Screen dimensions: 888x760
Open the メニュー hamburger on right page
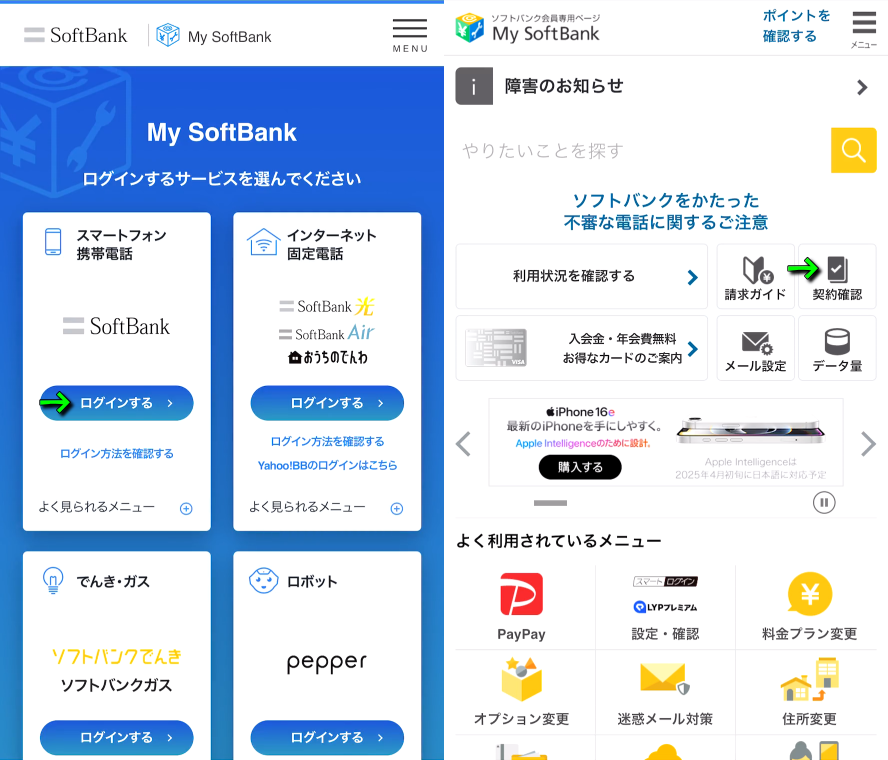click(864, 29)
